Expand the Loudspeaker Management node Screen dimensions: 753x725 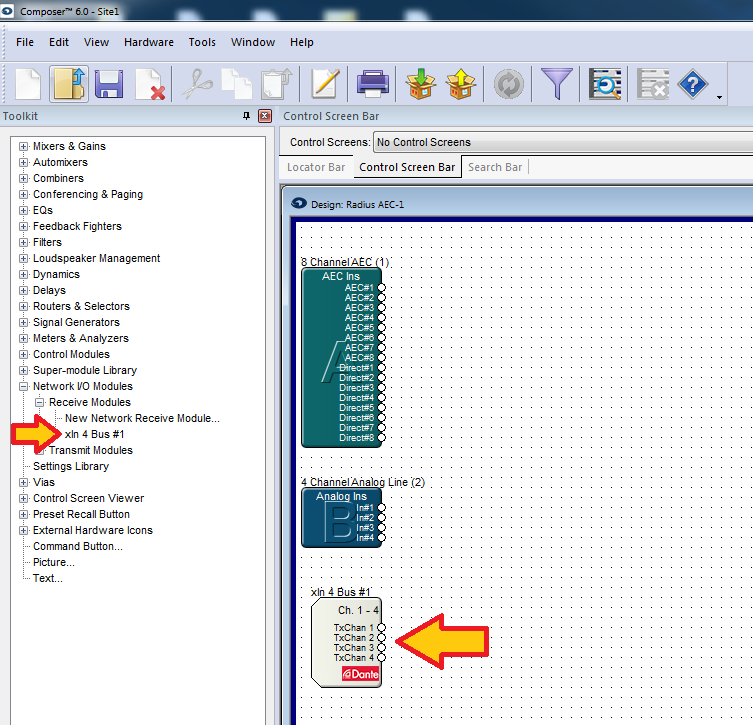point(23,258)
